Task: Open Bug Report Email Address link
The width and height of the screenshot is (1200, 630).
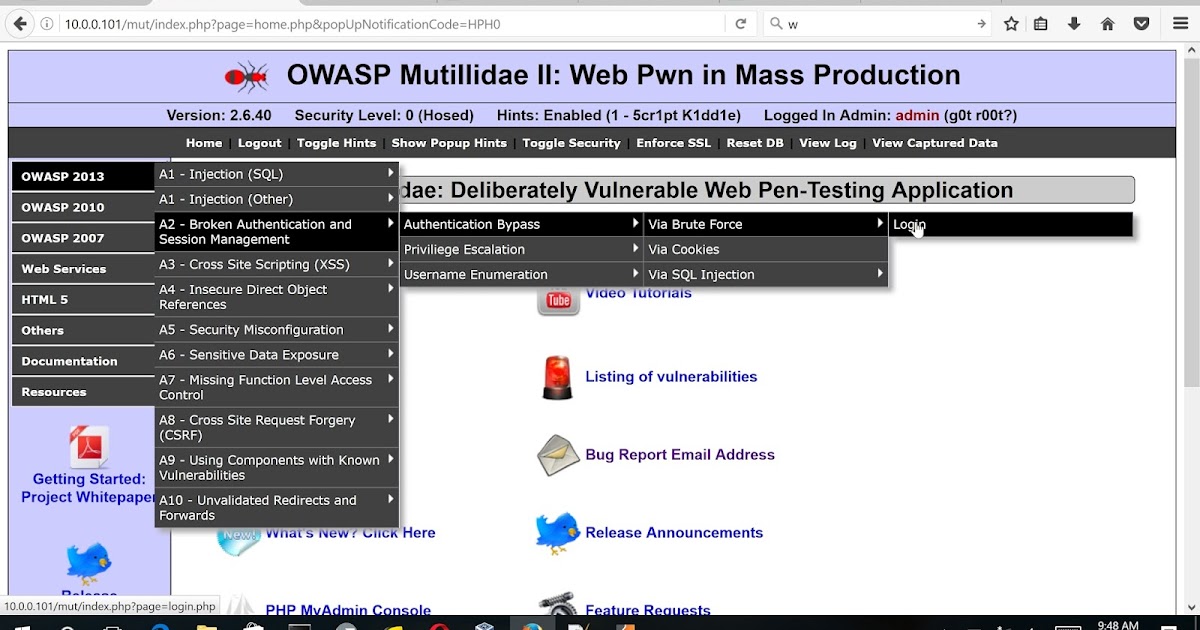Action: pyautogui.click(x=680, y=455)
